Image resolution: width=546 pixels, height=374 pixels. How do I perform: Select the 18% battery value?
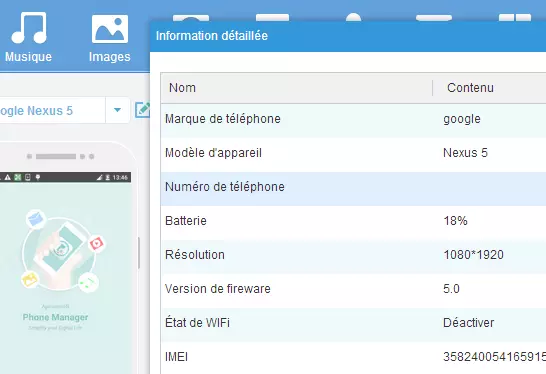click(455, 221)
